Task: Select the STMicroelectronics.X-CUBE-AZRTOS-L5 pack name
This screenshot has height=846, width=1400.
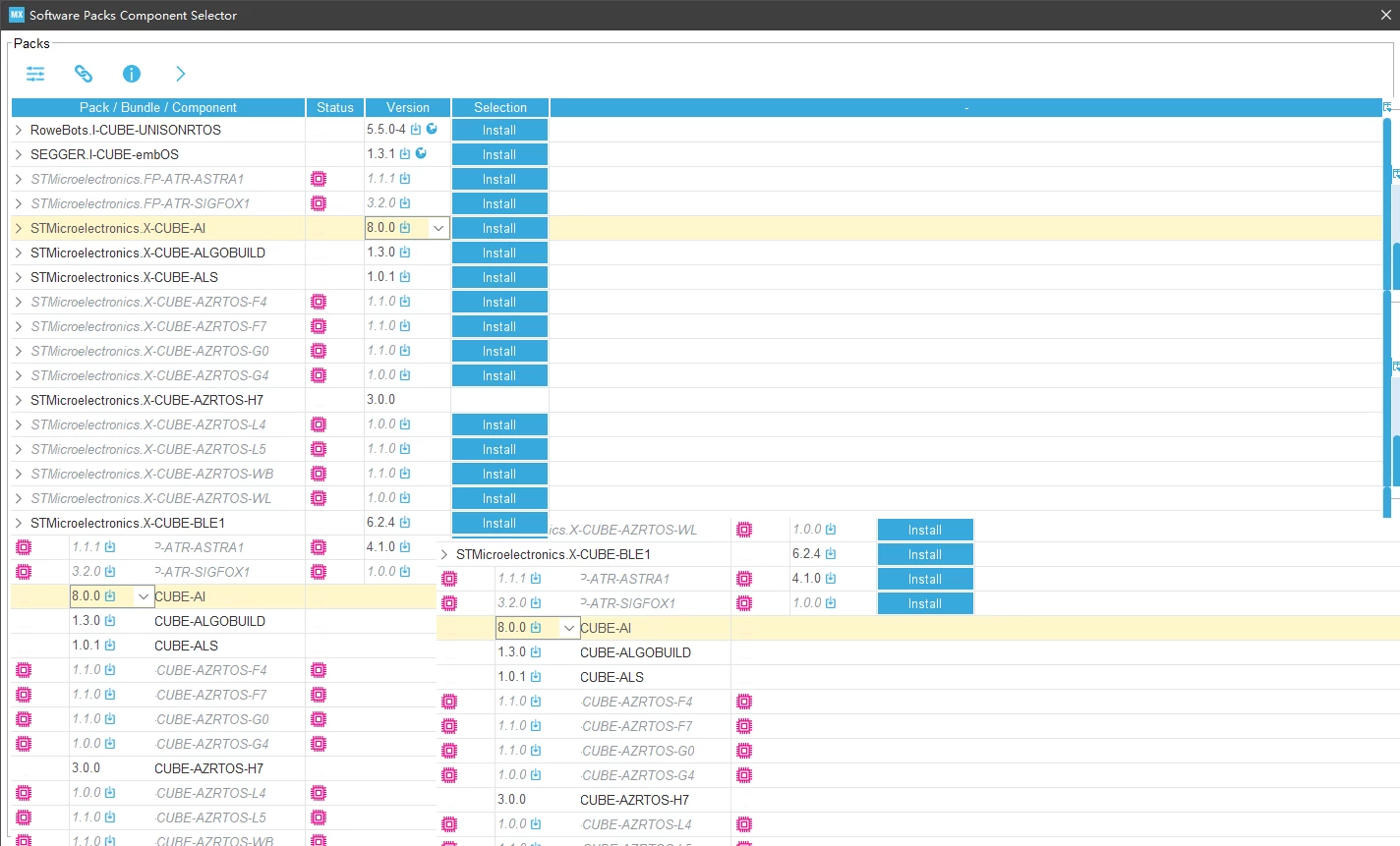Action: (x=148, y=449)
